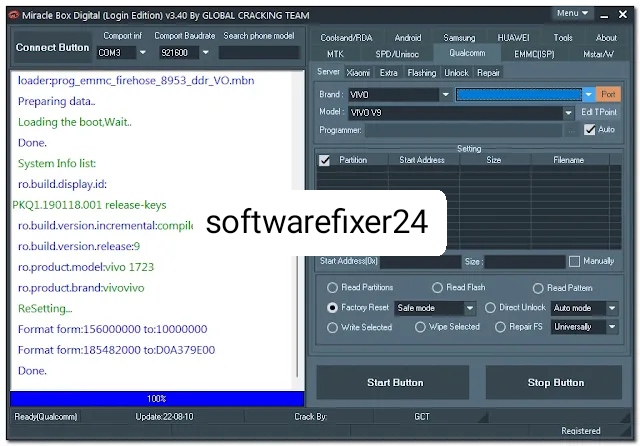
Task: Click the 'PKQ1.190118.001 release-keys' log line
Action: [89, 205]
